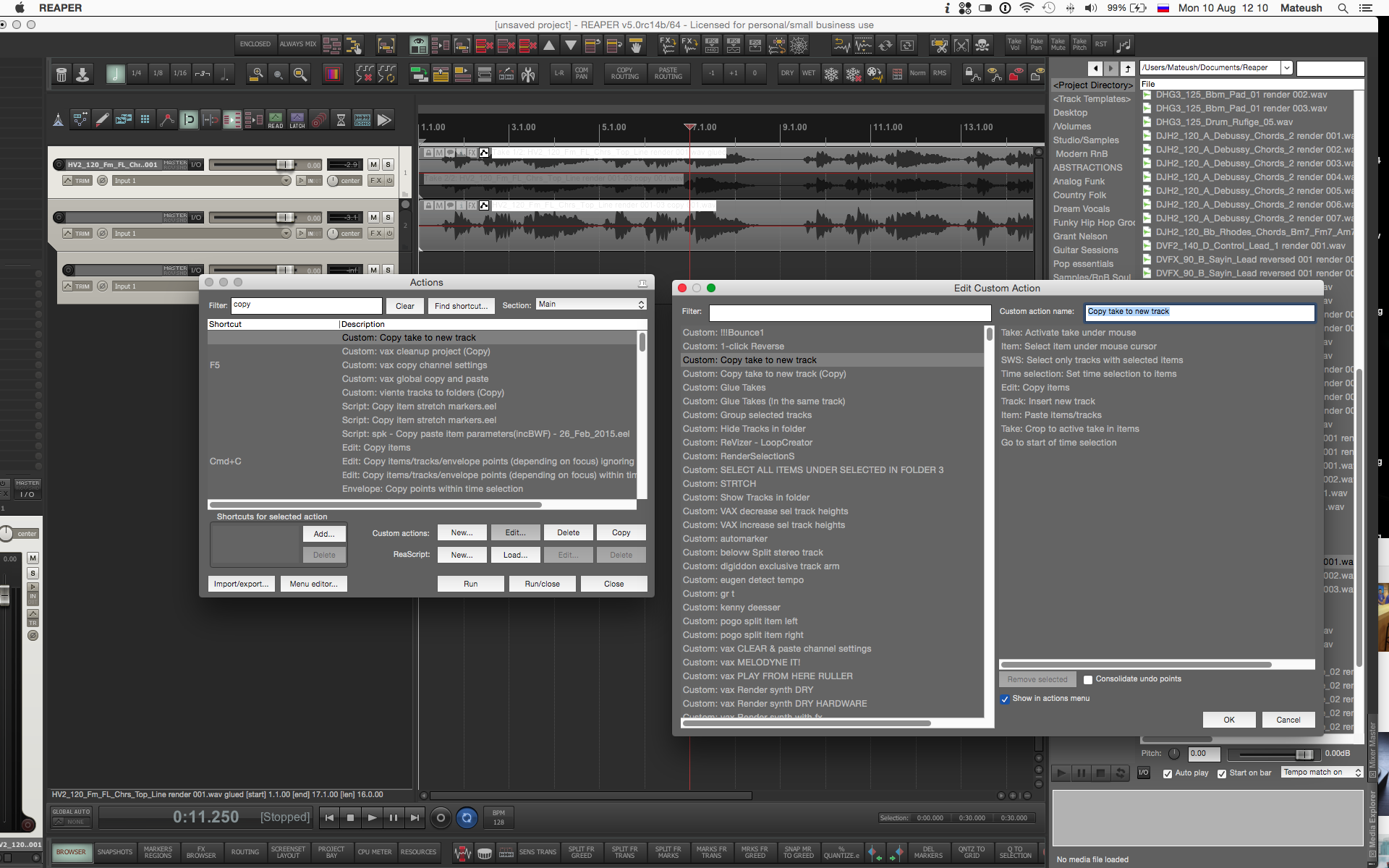This screenshot has height=868, width=1389.
Task: Click the zoom-in magnifier icon
Action: (x=256, y=74)
